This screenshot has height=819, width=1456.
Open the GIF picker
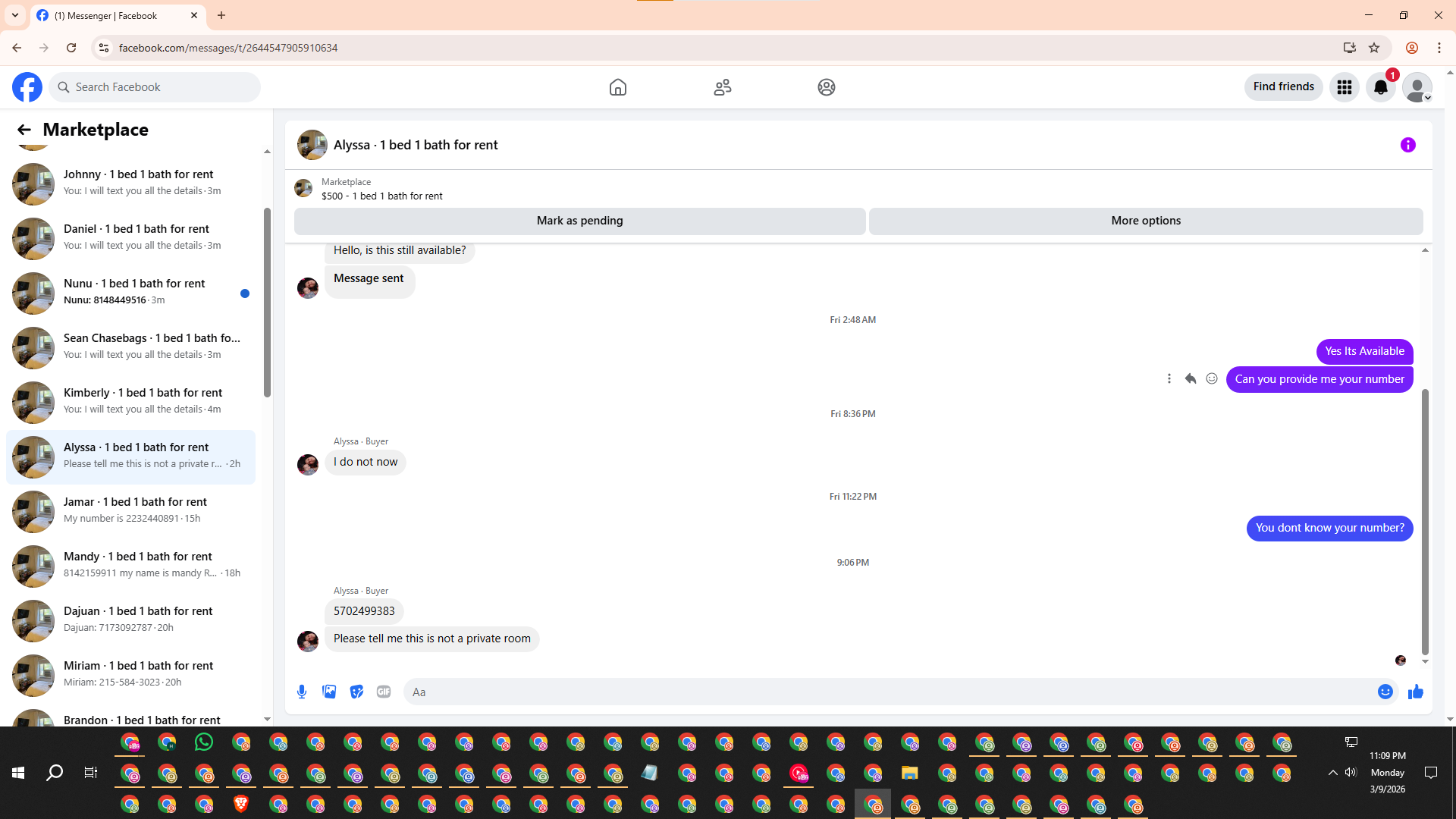tap(384, 692)
